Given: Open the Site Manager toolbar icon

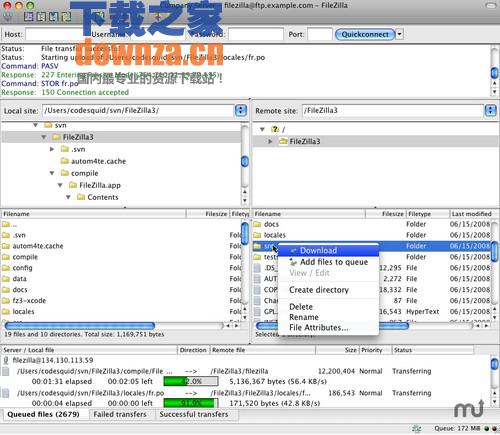Looking at the screenshot, I should pos(7,17).
